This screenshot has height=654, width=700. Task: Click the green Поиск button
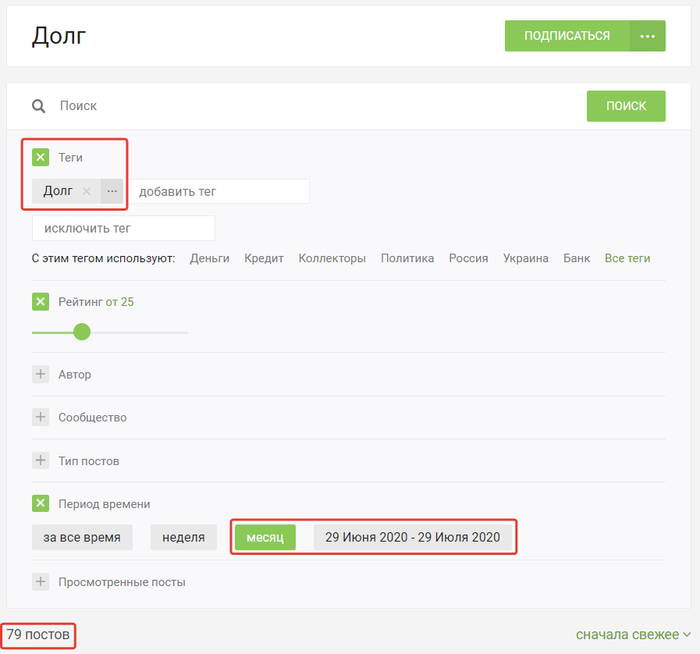(x=625, y=106)
